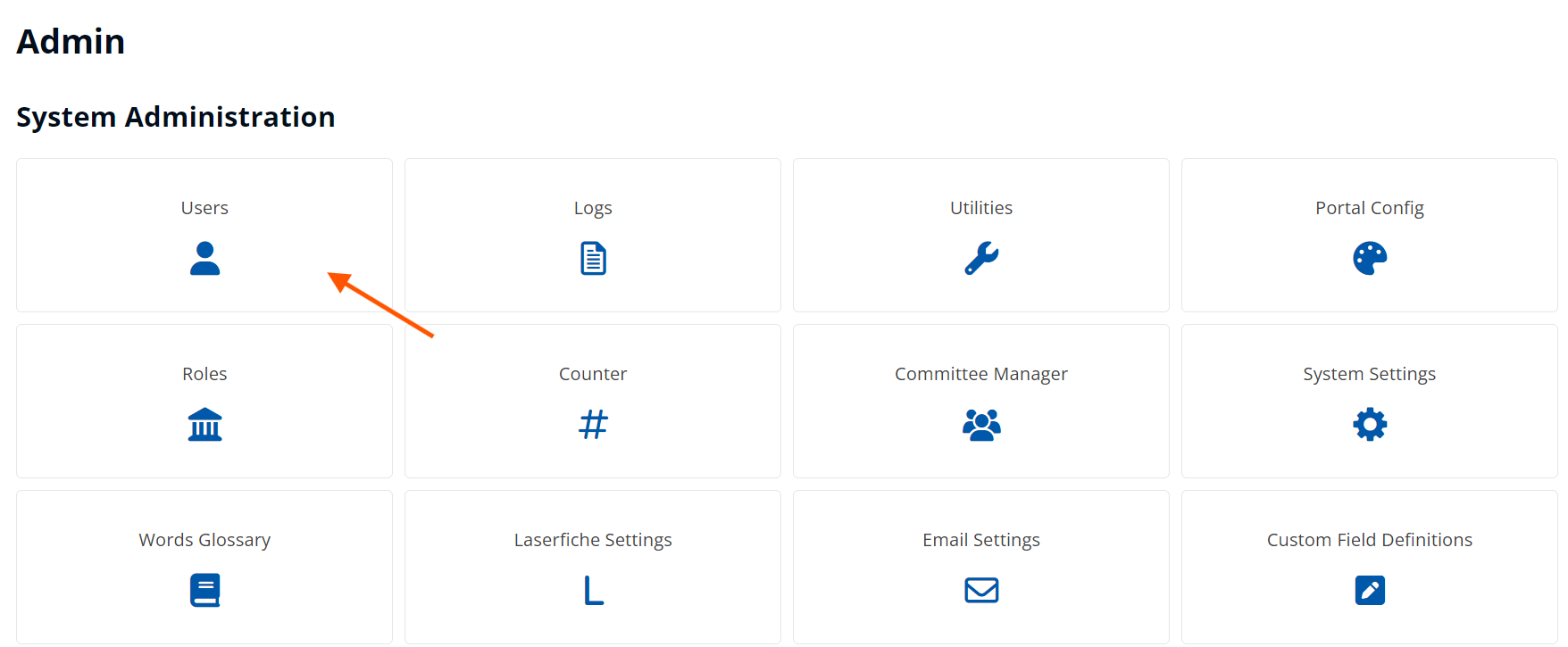
Task: Open the System Settings gear icon
Action: tap(1370, 424)
